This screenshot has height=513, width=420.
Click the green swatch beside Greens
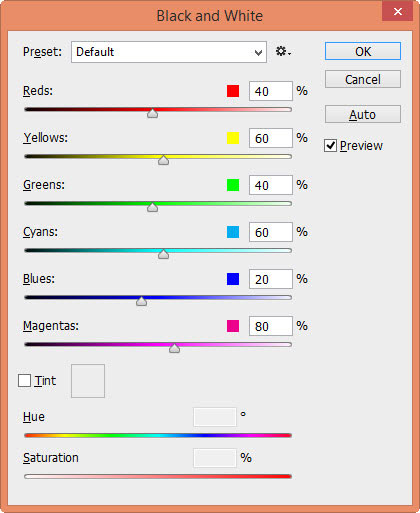click(233, 185)
